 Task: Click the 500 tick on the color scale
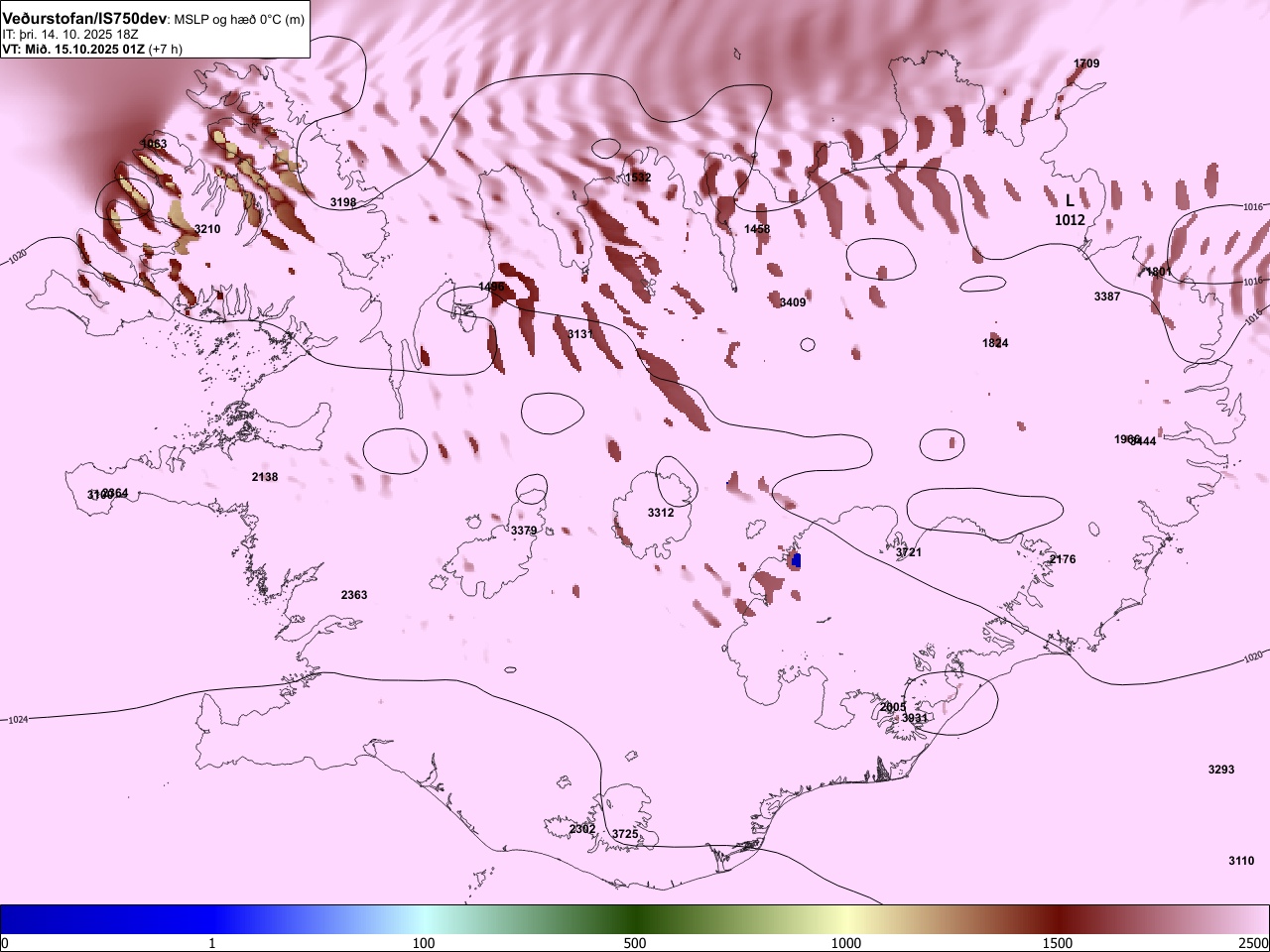(635, 942)
